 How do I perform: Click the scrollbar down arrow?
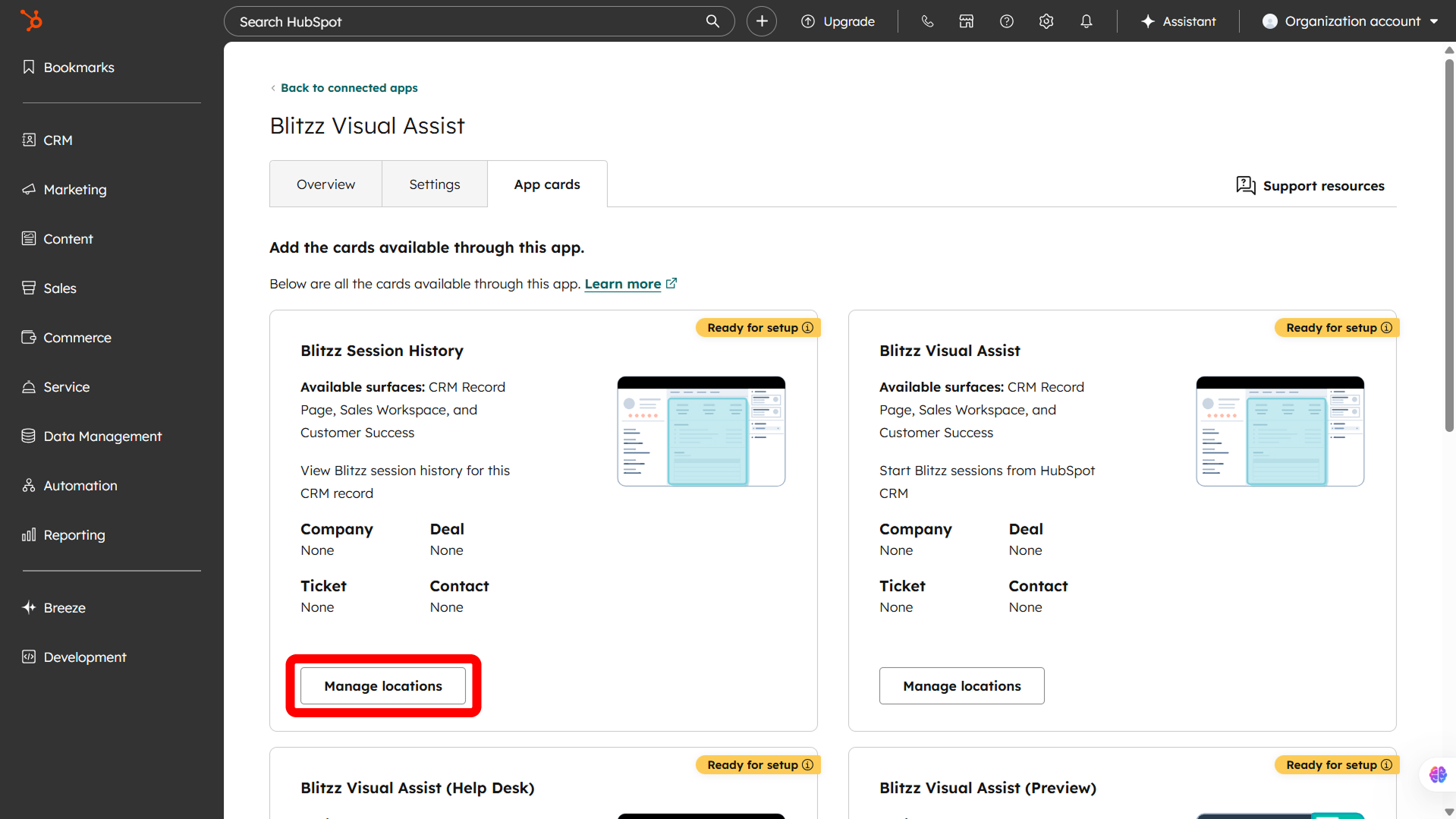(x=1449, y=812)
